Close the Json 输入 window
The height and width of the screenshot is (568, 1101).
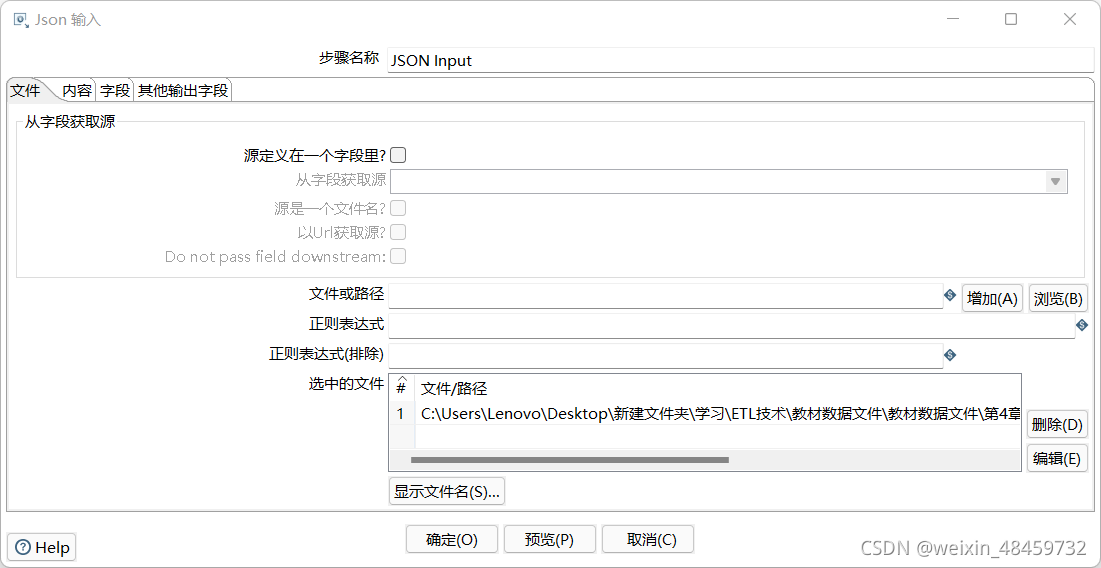[1069, 19]
